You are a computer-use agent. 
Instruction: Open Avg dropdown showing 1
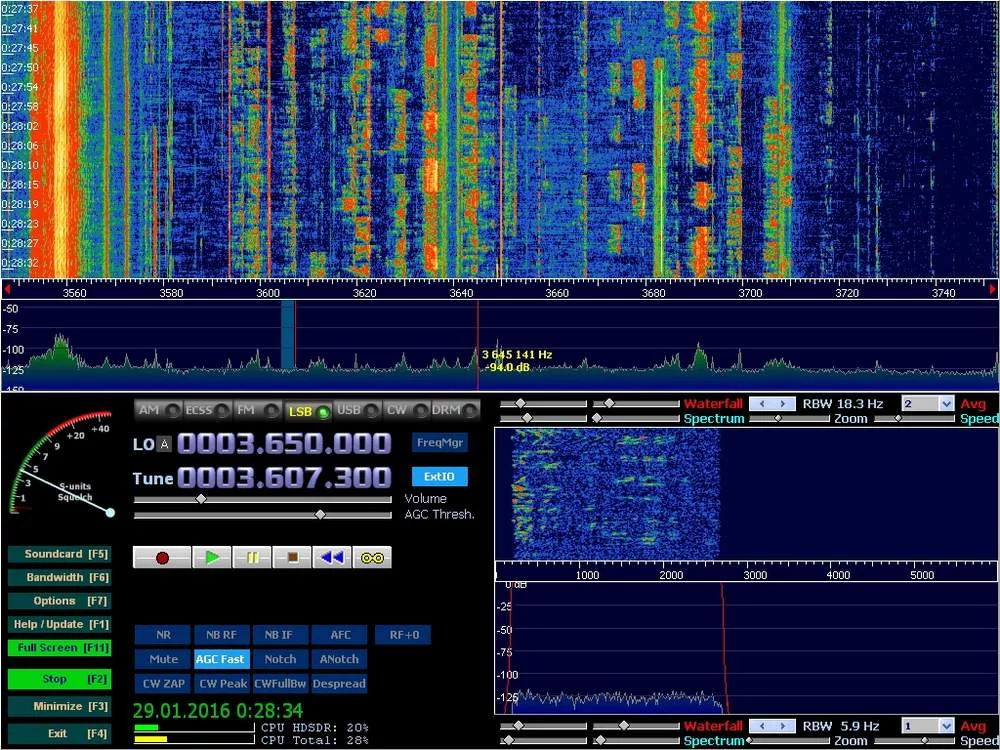pyautogui.click(x=928, y=726)
